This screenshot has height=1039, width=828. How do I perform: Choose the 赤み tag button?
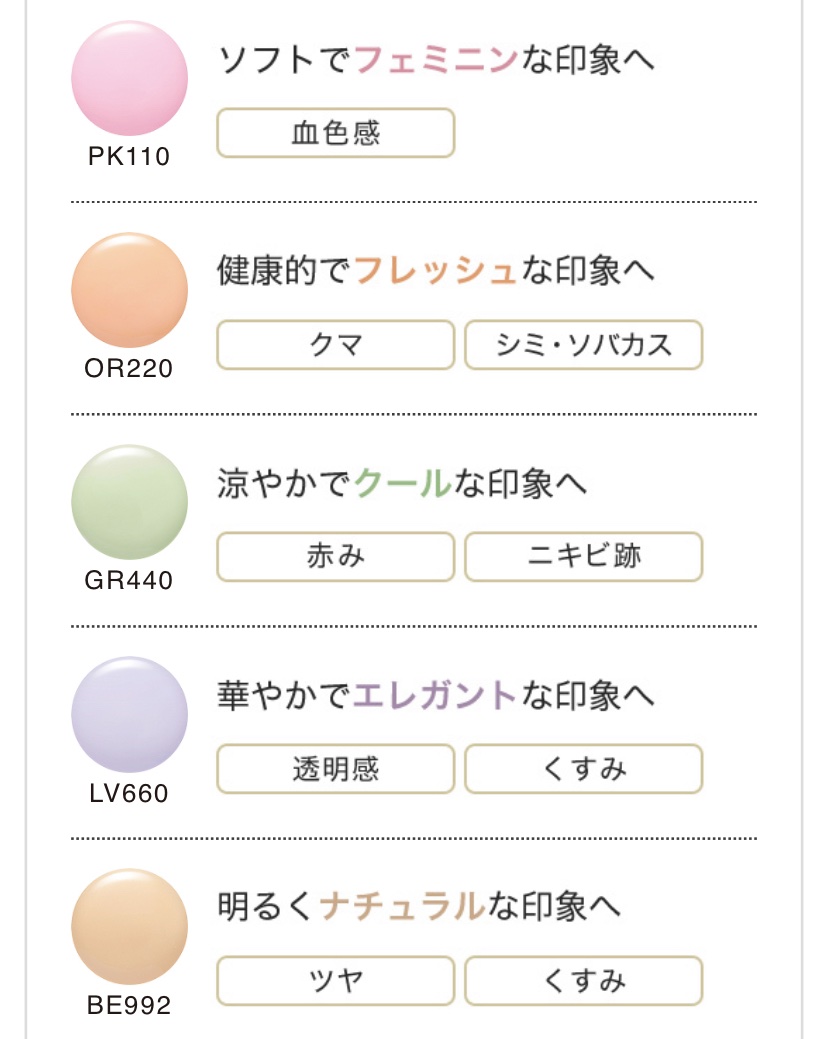tap(336, 557)
